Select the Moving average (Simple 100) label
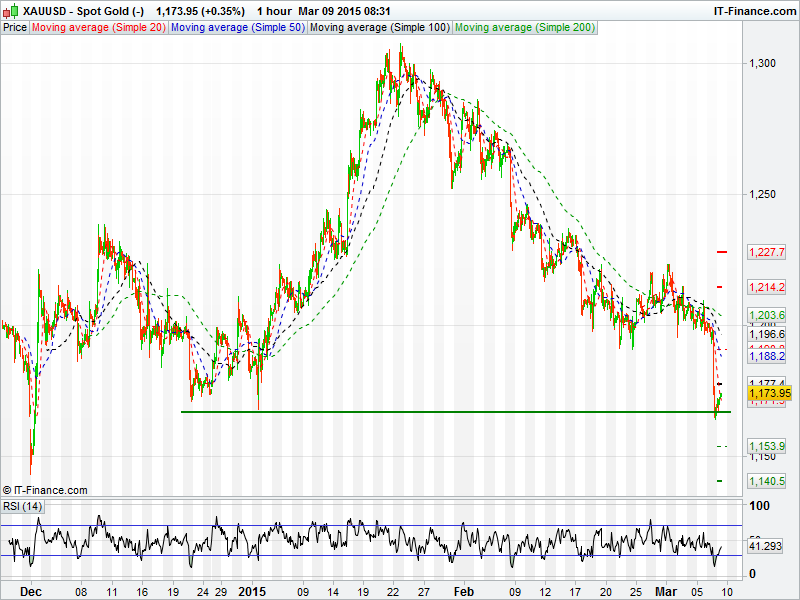 click(x=379, y=27)
